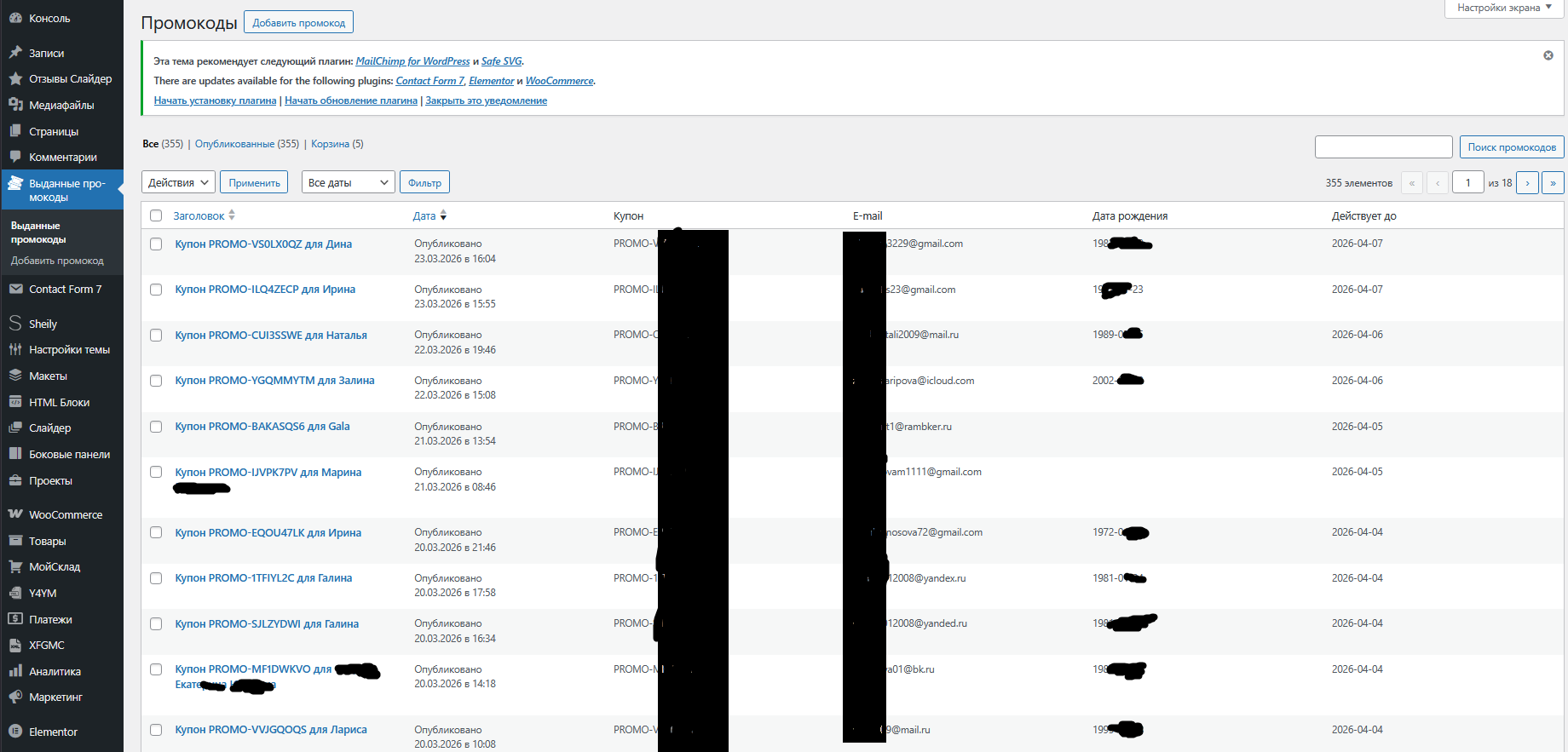Click the archive icon for Товары
The height and width of the screenshot is (752, 1568).
click(x=15, y=541)
